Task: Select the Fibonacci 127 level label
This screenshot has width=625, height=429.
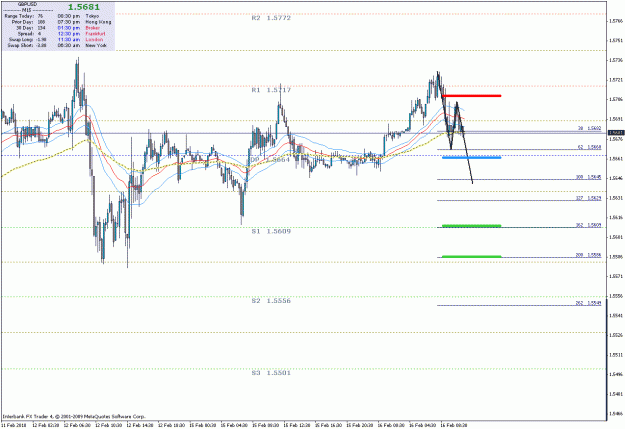Action: tap(588, 198)
